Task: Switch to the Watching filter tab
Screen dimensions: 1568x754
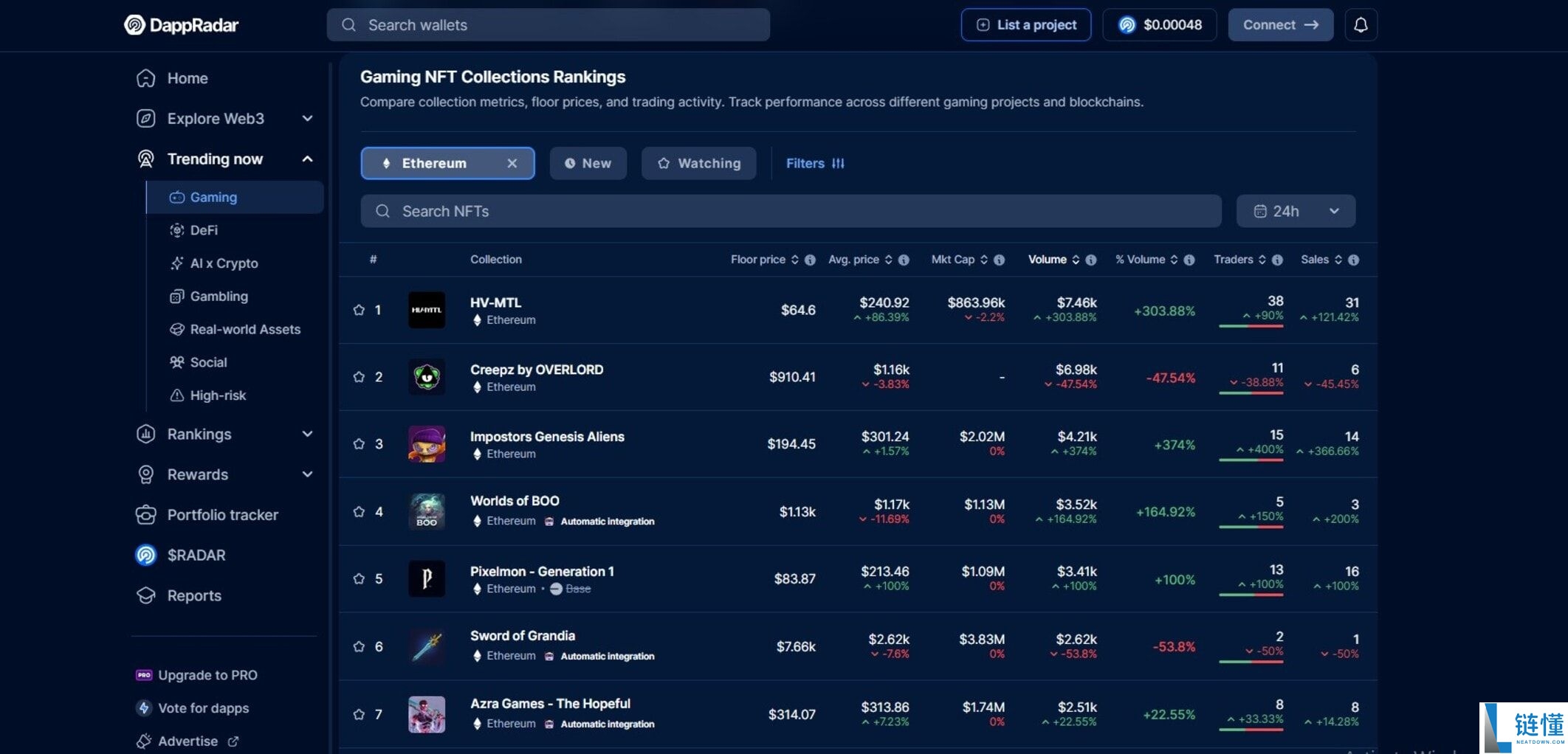Action: tap(698, 163)
